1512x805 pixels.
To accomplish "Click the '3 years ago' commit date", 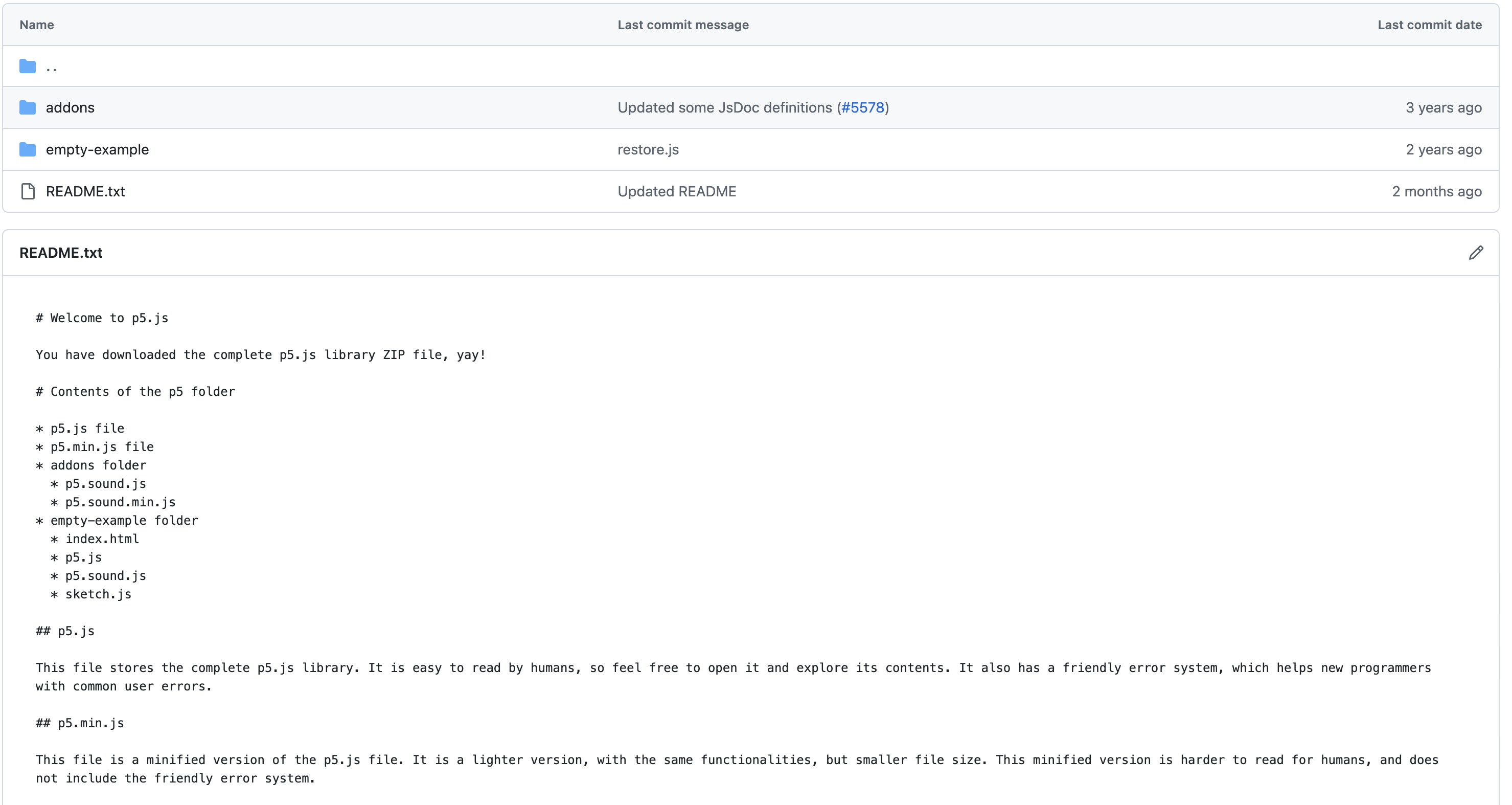I will (1443, 108).
